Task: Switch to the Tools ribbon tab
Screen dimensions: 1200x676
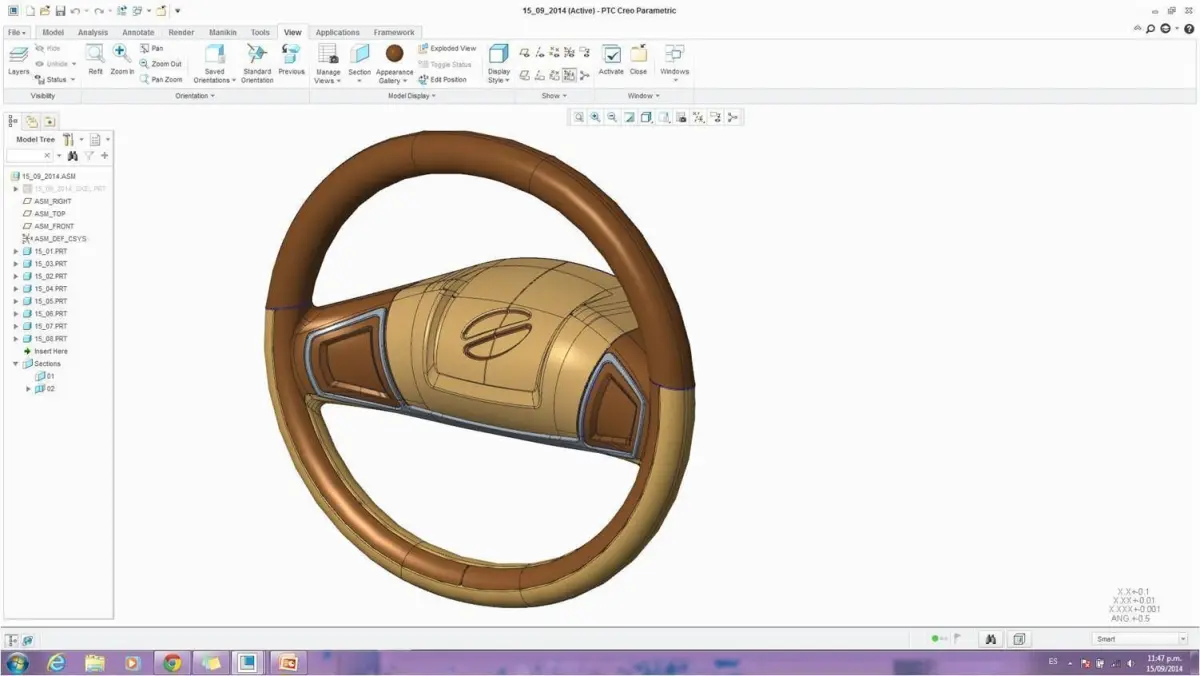Action: coord(260,32)
